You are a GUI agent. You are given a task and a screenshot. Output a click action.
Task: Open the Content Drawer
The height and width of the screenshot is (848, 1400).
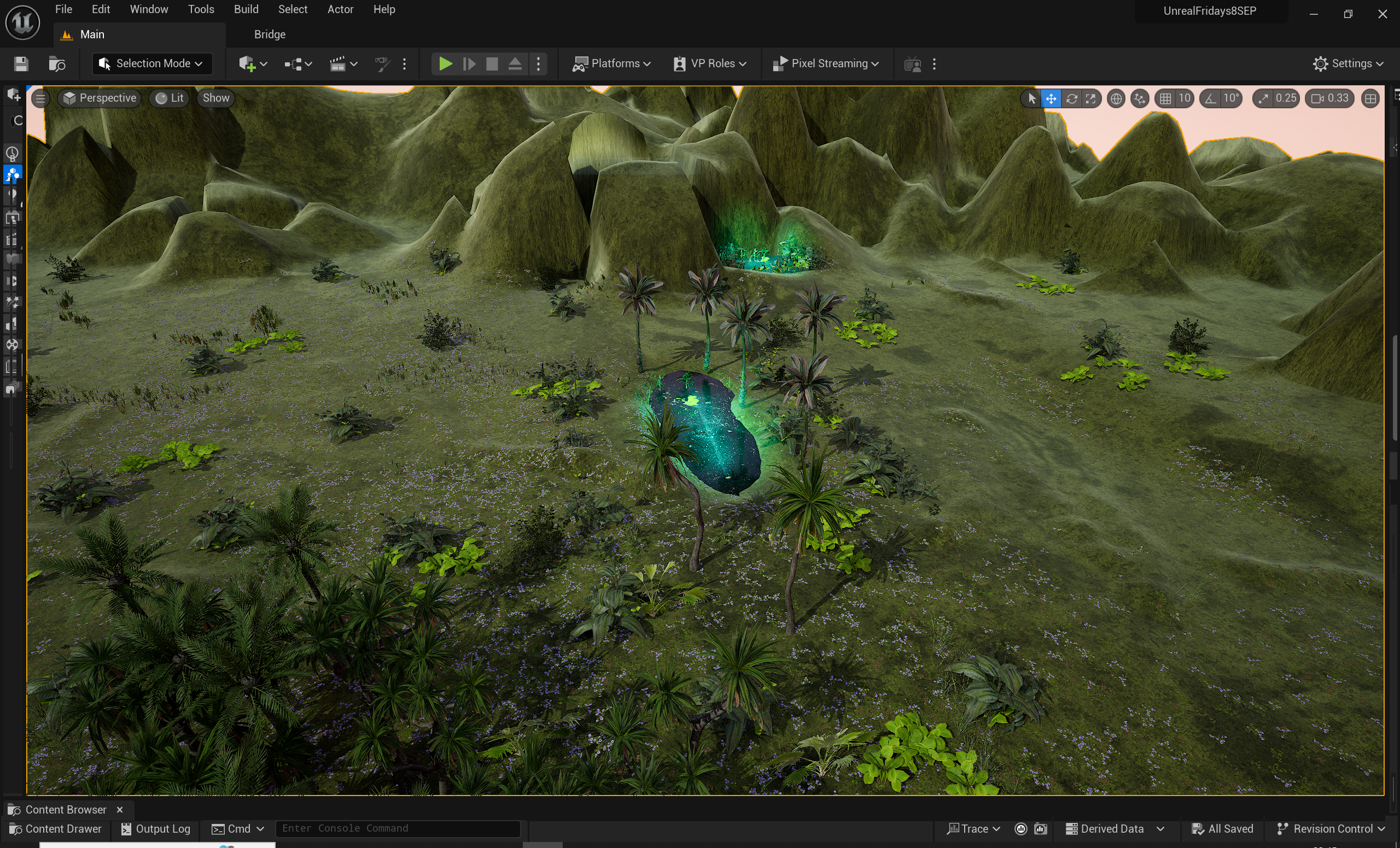tap(56, 829)
